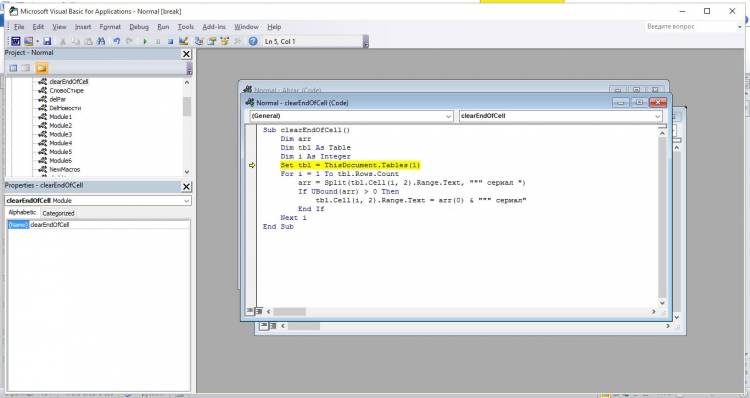Toggle Folders icon in Project panel
Image resolution: width=750 pixels, height=398 pixels.
click(41, 68)
